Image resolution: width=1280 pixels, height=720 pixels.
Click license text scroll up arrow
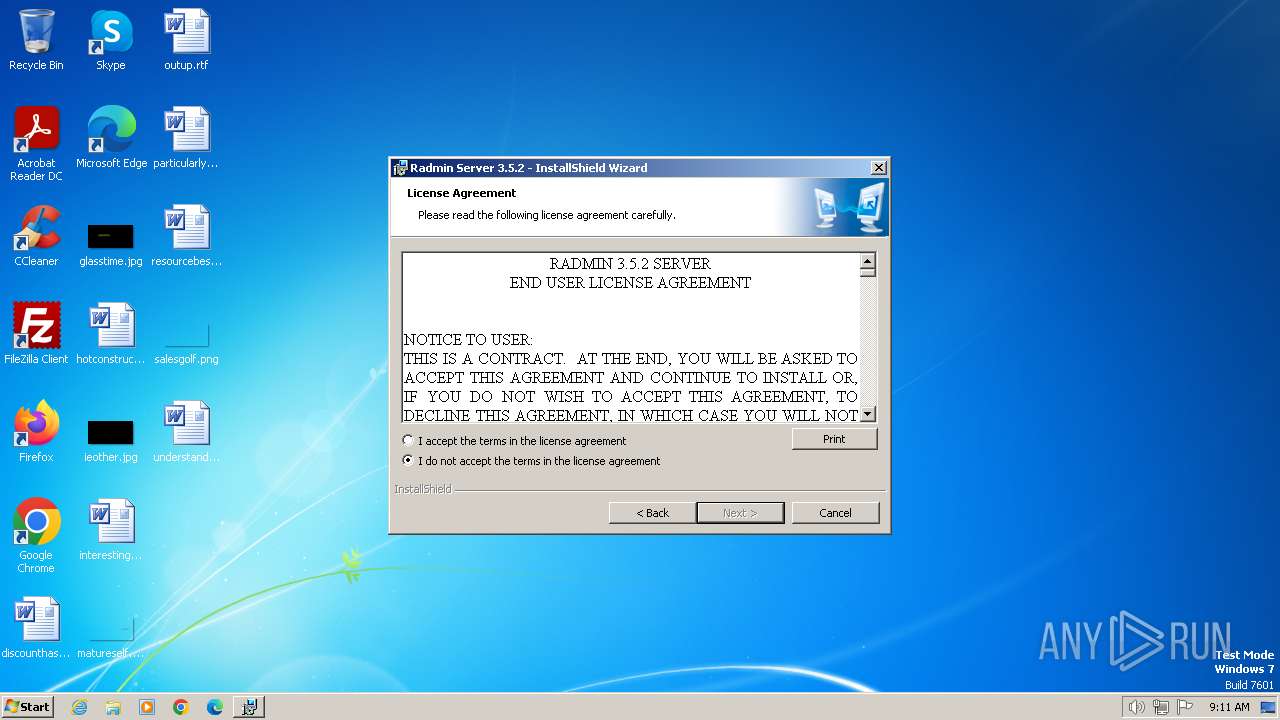(868, 261)
